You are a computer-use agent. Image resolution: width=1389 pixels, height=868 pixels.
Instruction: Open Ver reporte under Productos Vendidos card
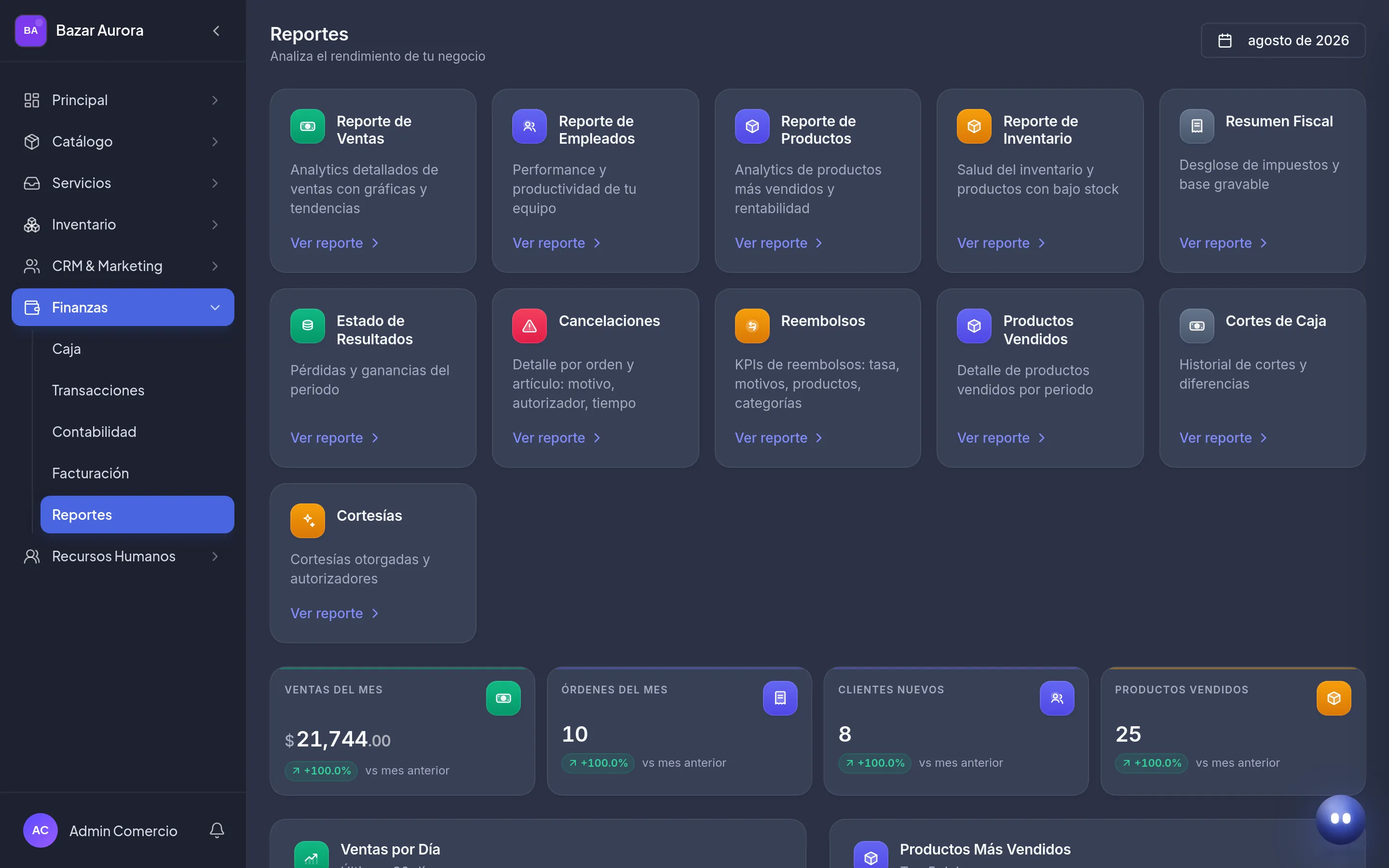click(1001, 438)
